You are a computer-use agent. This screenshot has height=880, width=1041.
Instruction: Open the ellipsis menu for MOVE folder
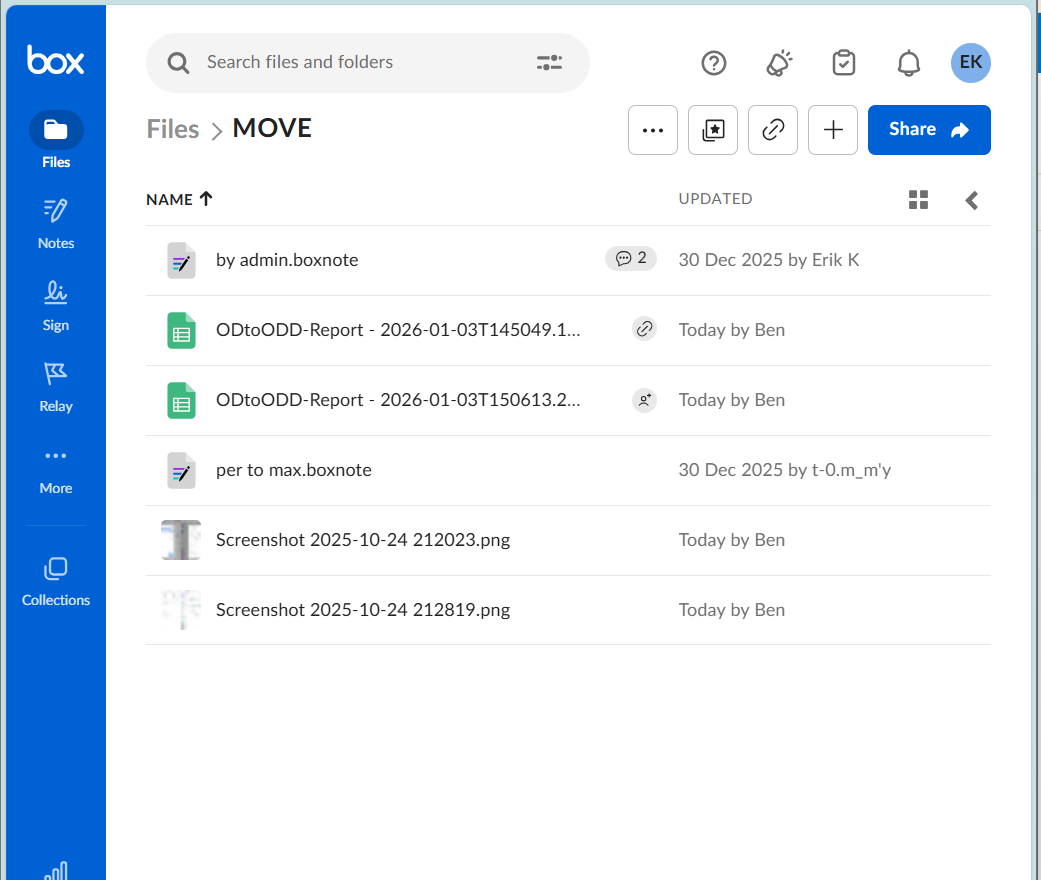(652, 130)
